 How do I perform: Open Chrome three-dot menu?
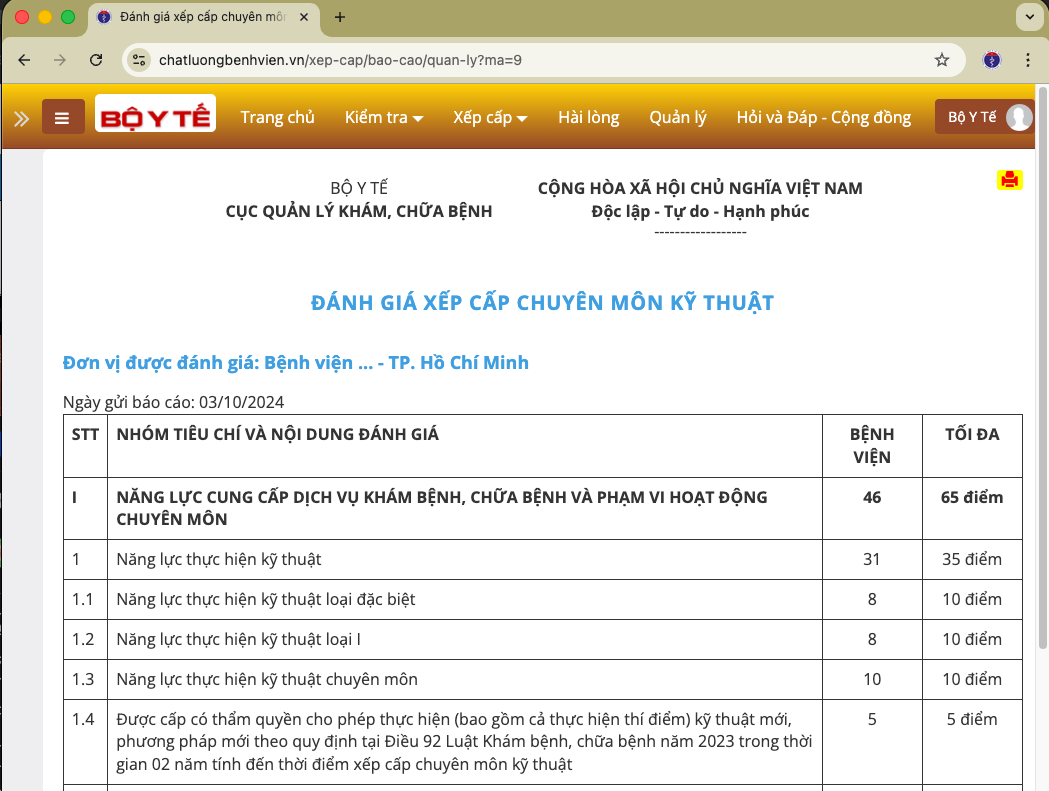point(1028,60)
